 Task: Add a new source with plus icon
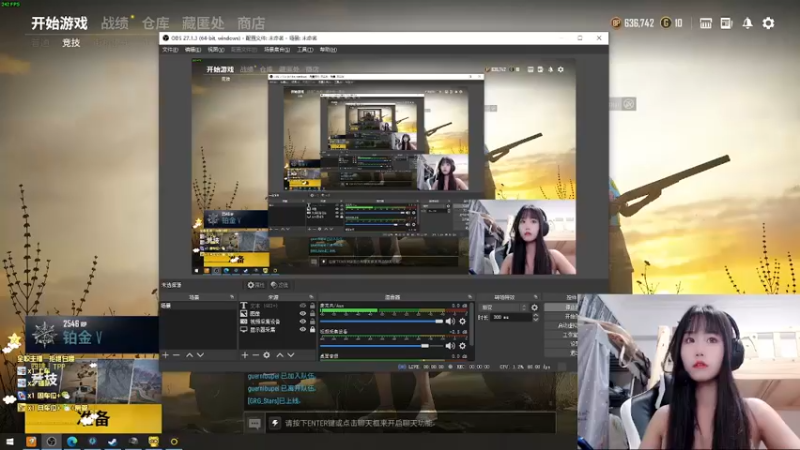pos(245,355)
